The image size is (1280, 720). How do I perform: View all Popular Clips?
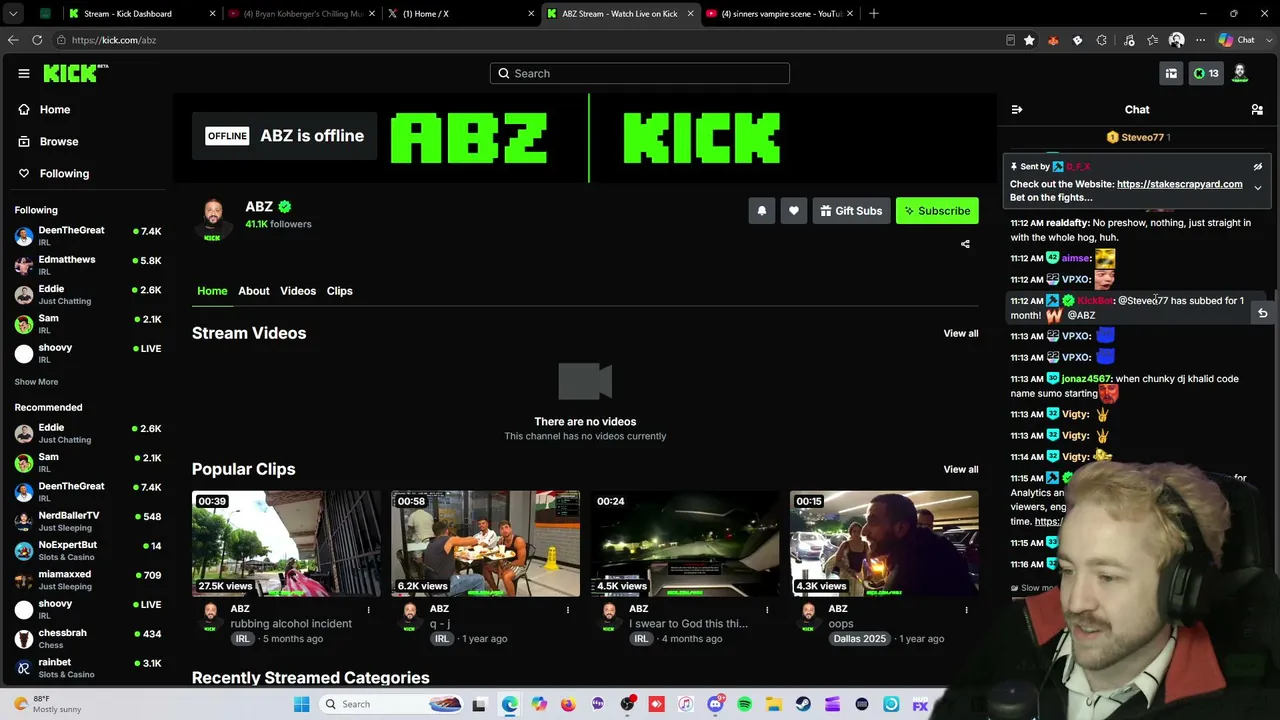tap(961, 469)
